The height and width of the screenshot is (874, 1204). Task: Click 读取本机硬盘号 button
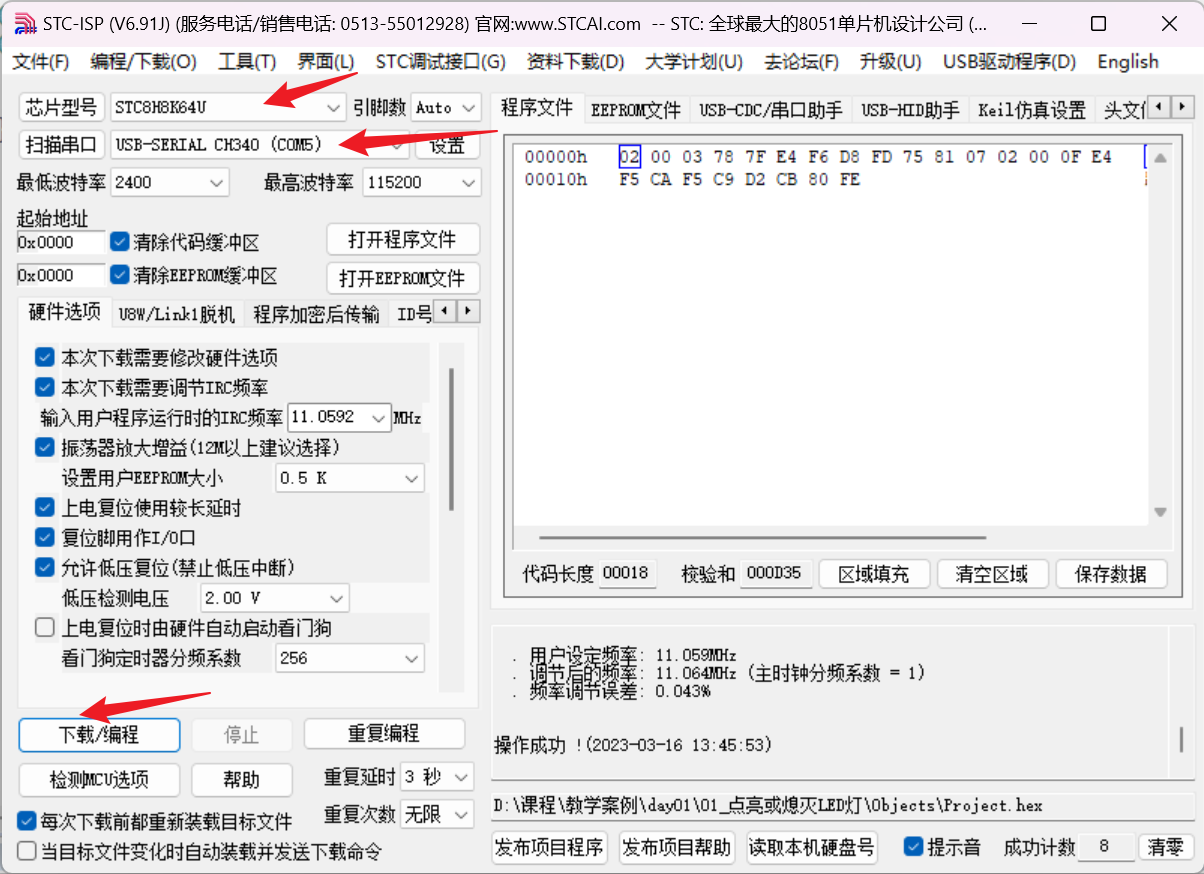click(813, 848)
